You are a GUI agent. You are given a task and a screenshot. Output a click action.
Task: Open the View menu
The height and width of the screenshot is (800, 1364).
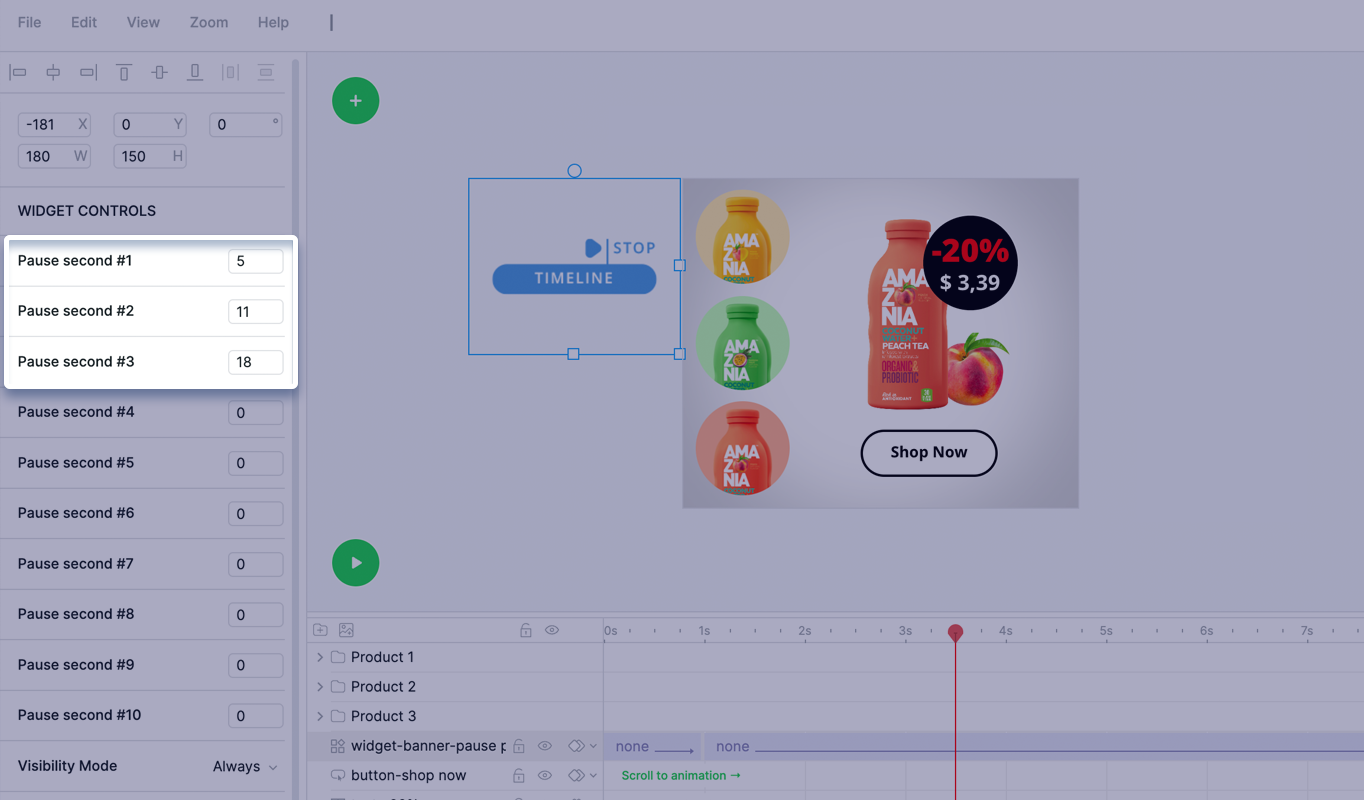[143, 22]
